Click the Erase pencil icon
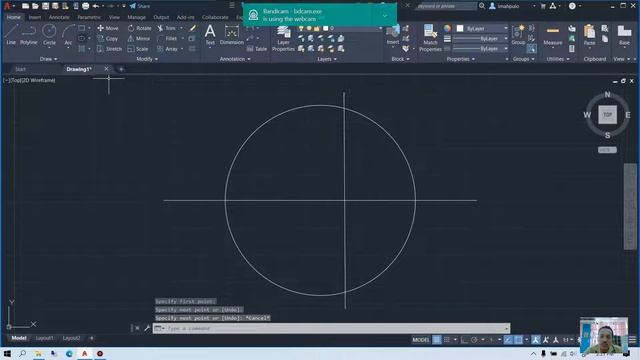The height and width of the screenshot is (360, 640). (192, 28)
